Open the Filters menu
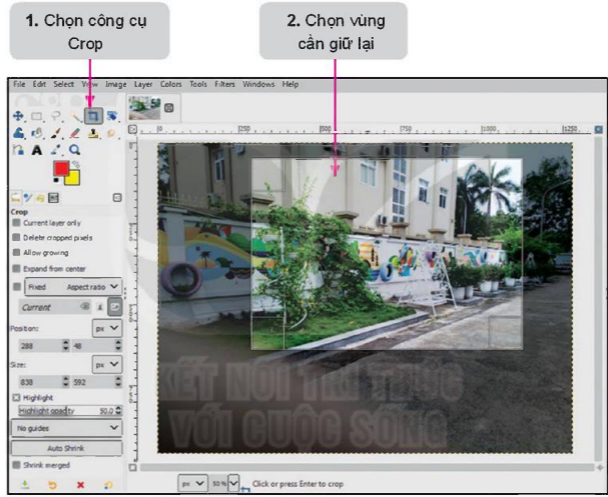The width and height of the screenshot is (608, 497). coord(223,84)
